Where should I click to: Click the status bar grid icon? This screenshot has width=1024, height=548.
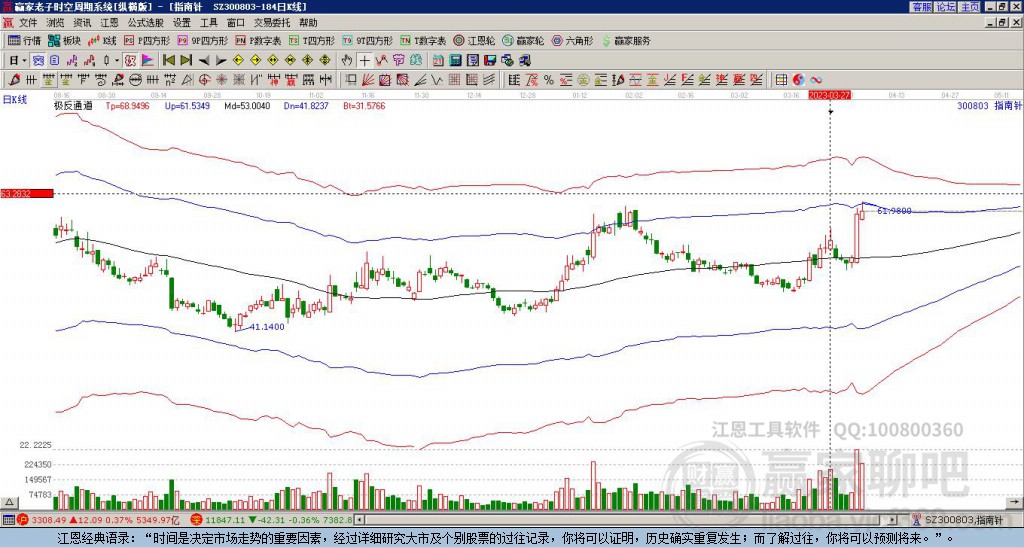(8, 520)
